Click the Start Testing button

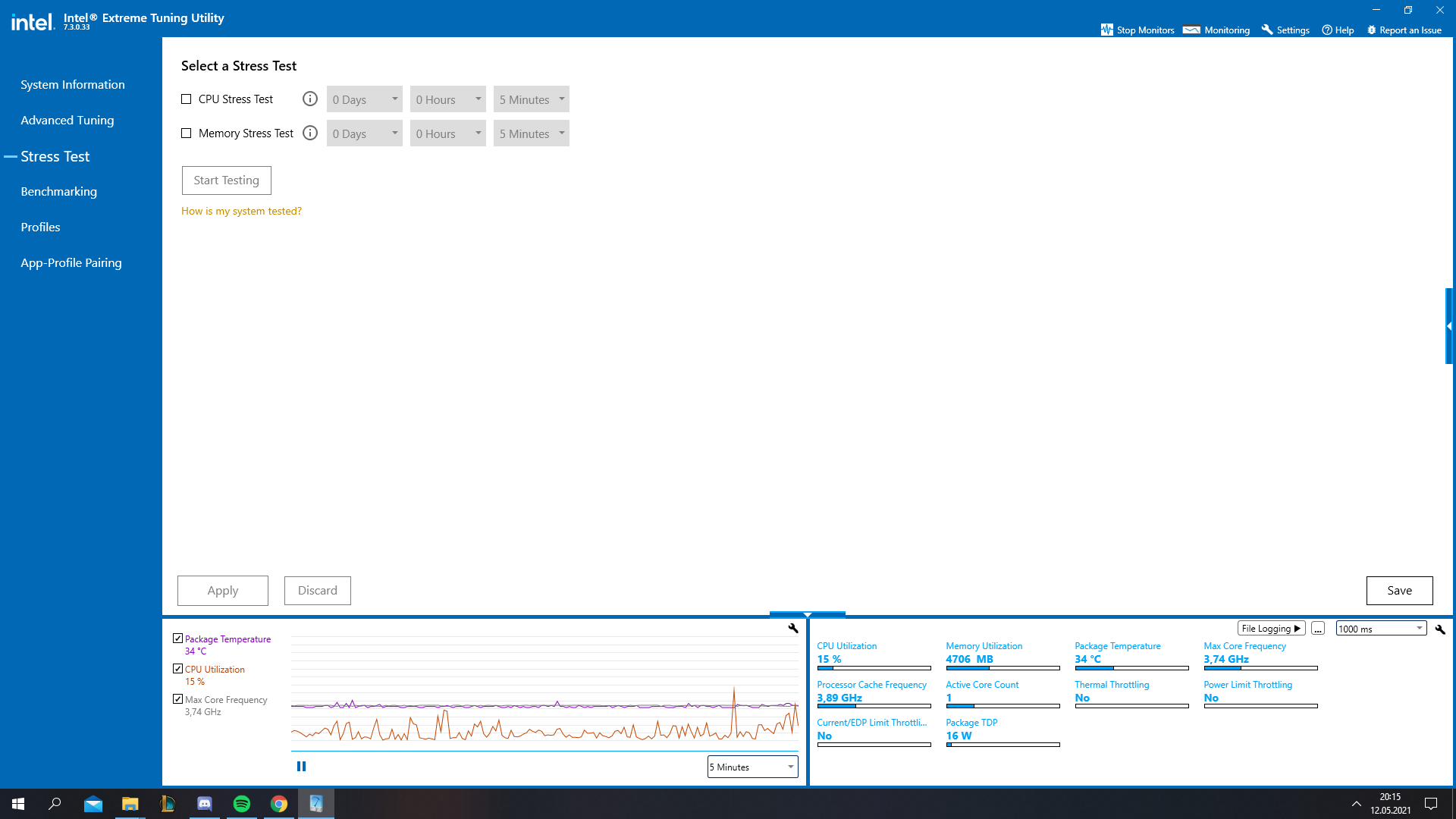click(226, 180)
